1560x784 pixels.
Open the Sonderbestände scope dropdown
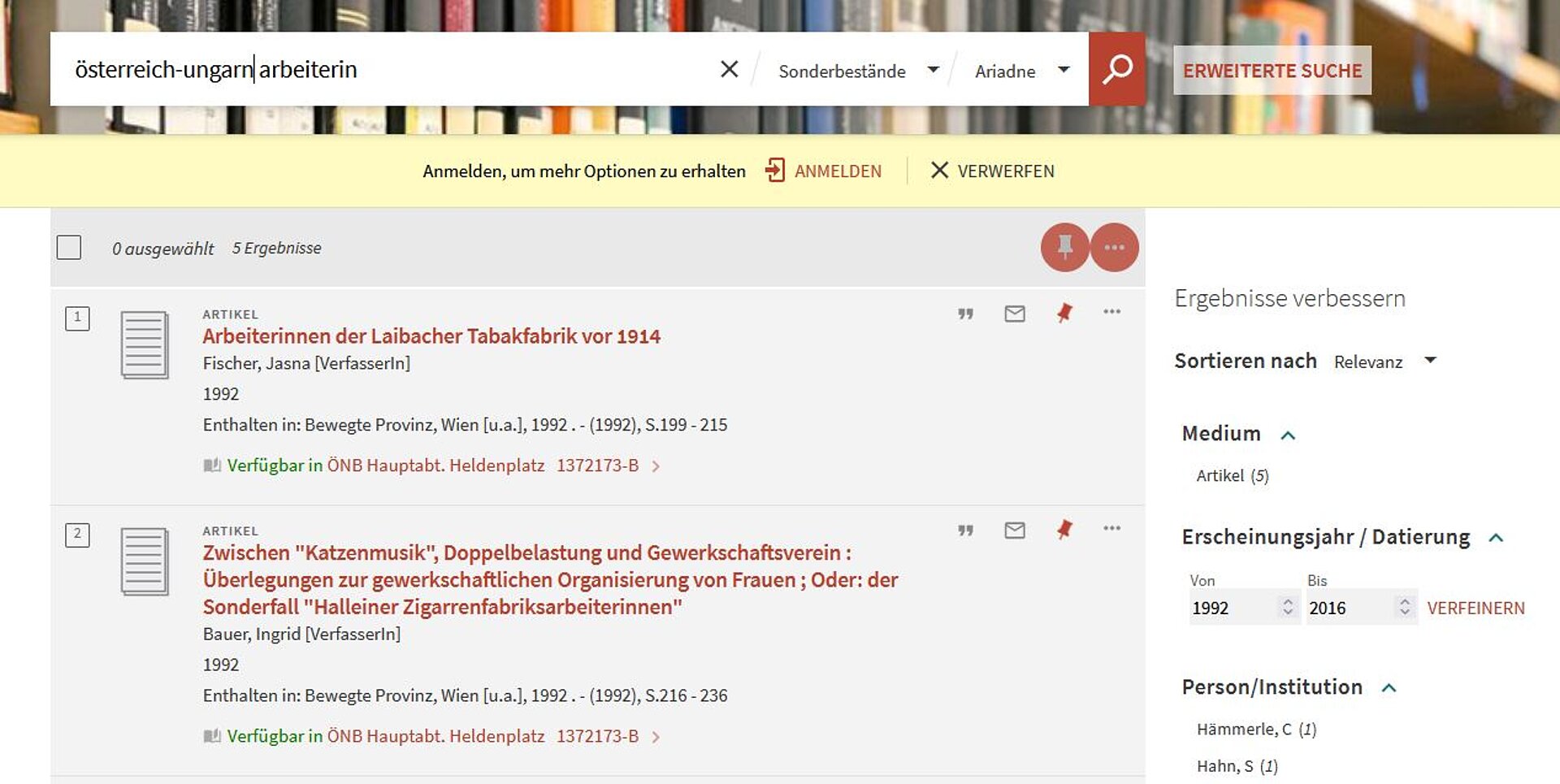click(x=858, y=71)
